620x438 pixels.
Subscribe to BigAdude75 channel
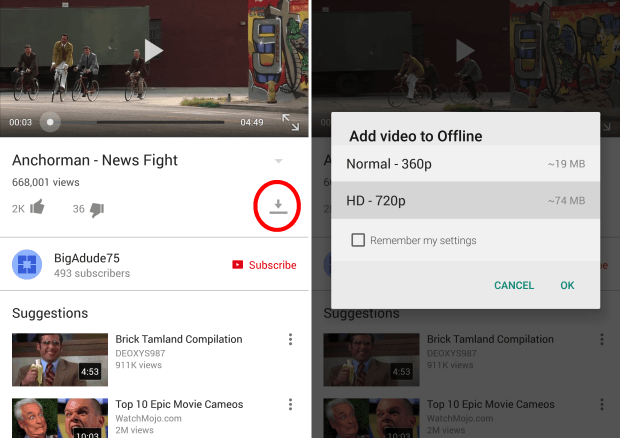[x=264, y=265]
